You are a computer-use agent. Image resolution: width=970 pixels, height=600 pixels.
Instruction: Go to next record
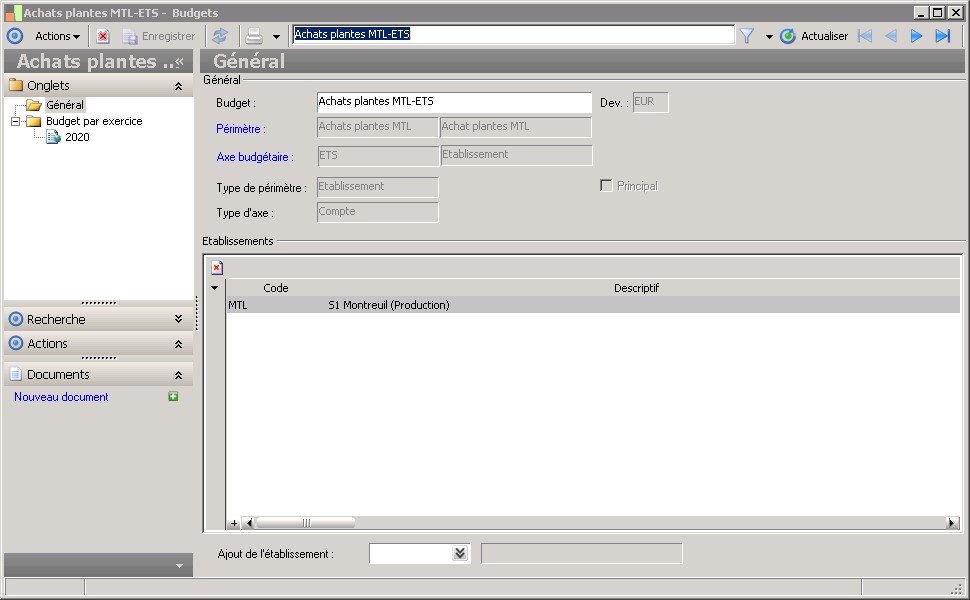[x=916, y=36]
